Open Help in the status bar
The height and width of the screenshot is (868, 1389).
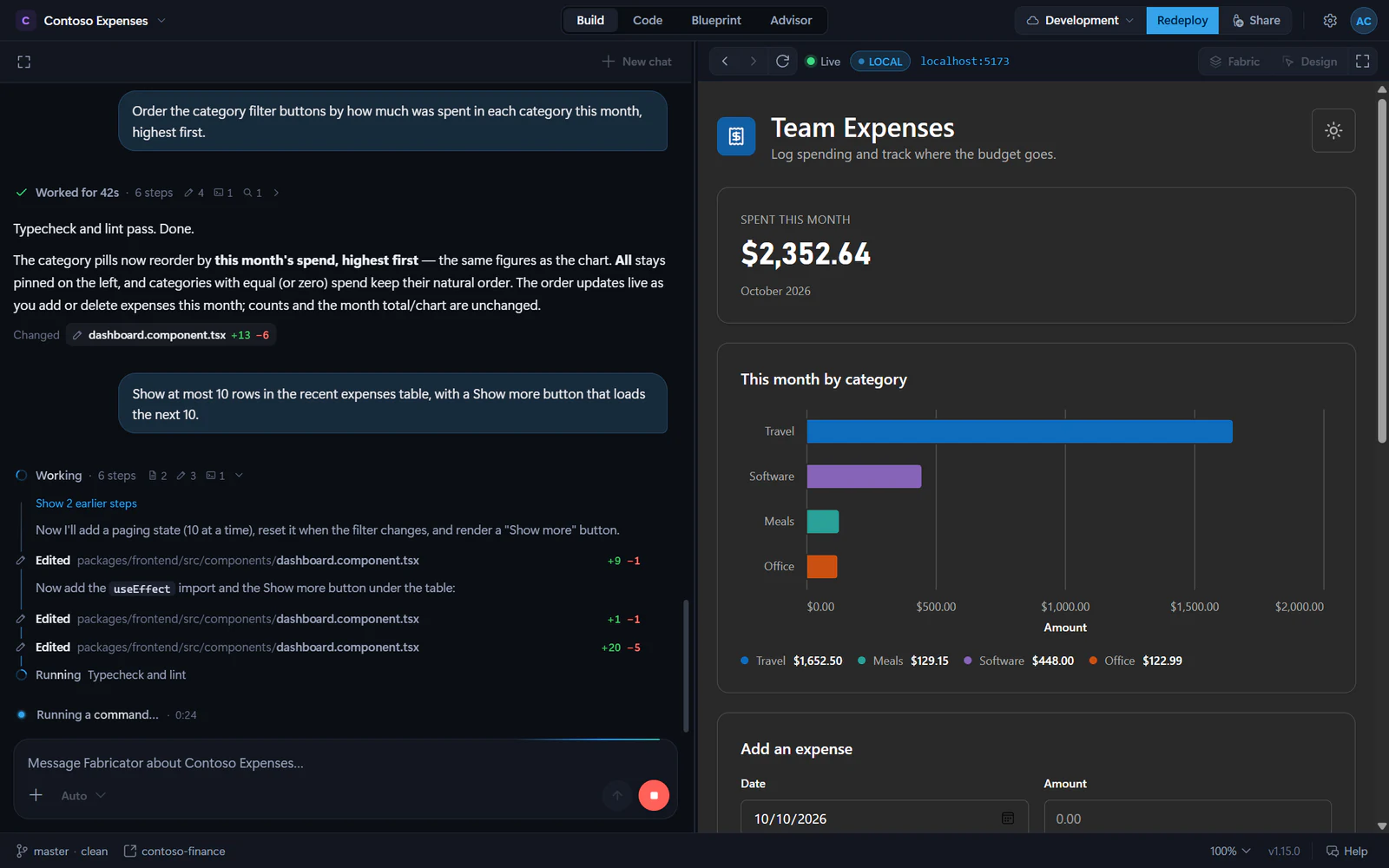(x=1346, y=852)
